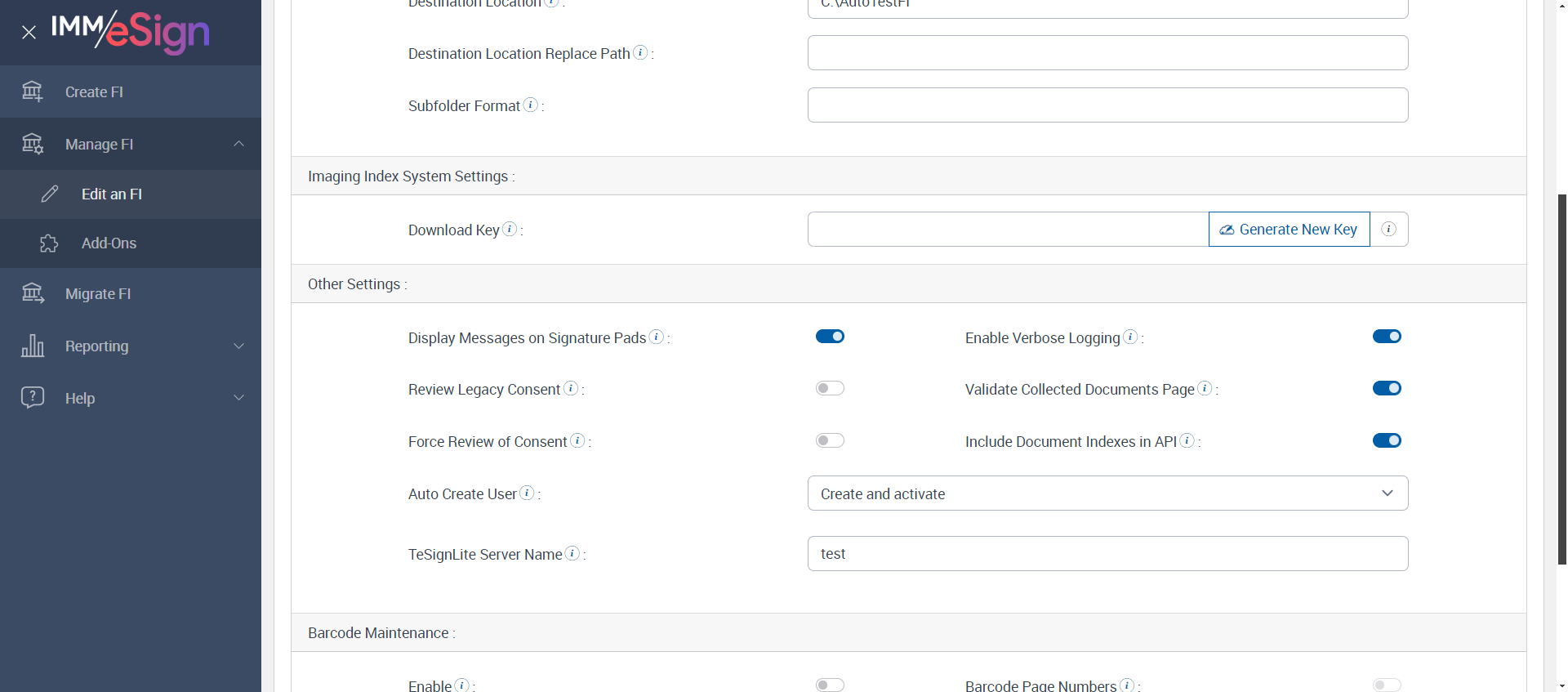1568x692 pixels.
Task: Turn on Force Review of Consent
Action: 830,441
